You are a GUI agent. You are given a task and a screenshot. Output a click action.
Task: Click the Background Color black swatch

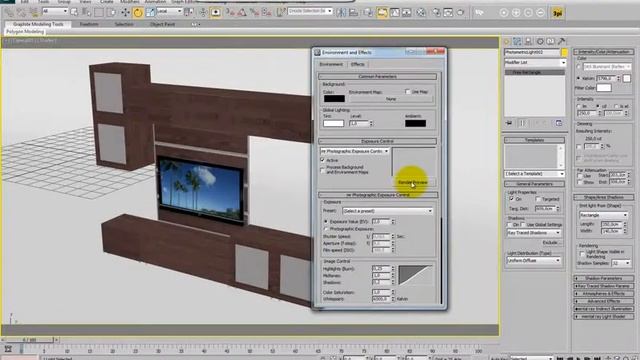point(334,98)
